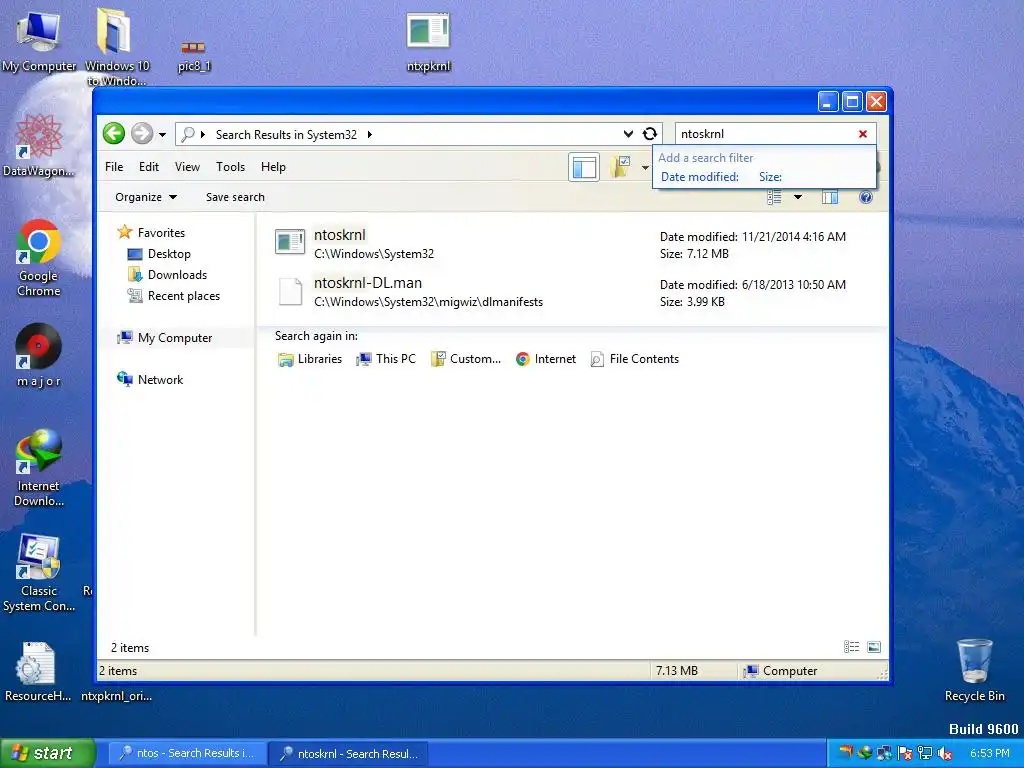Expand the address bar history chevron
This screenshot has width=1024, height=768.
(x=628, y=134)
